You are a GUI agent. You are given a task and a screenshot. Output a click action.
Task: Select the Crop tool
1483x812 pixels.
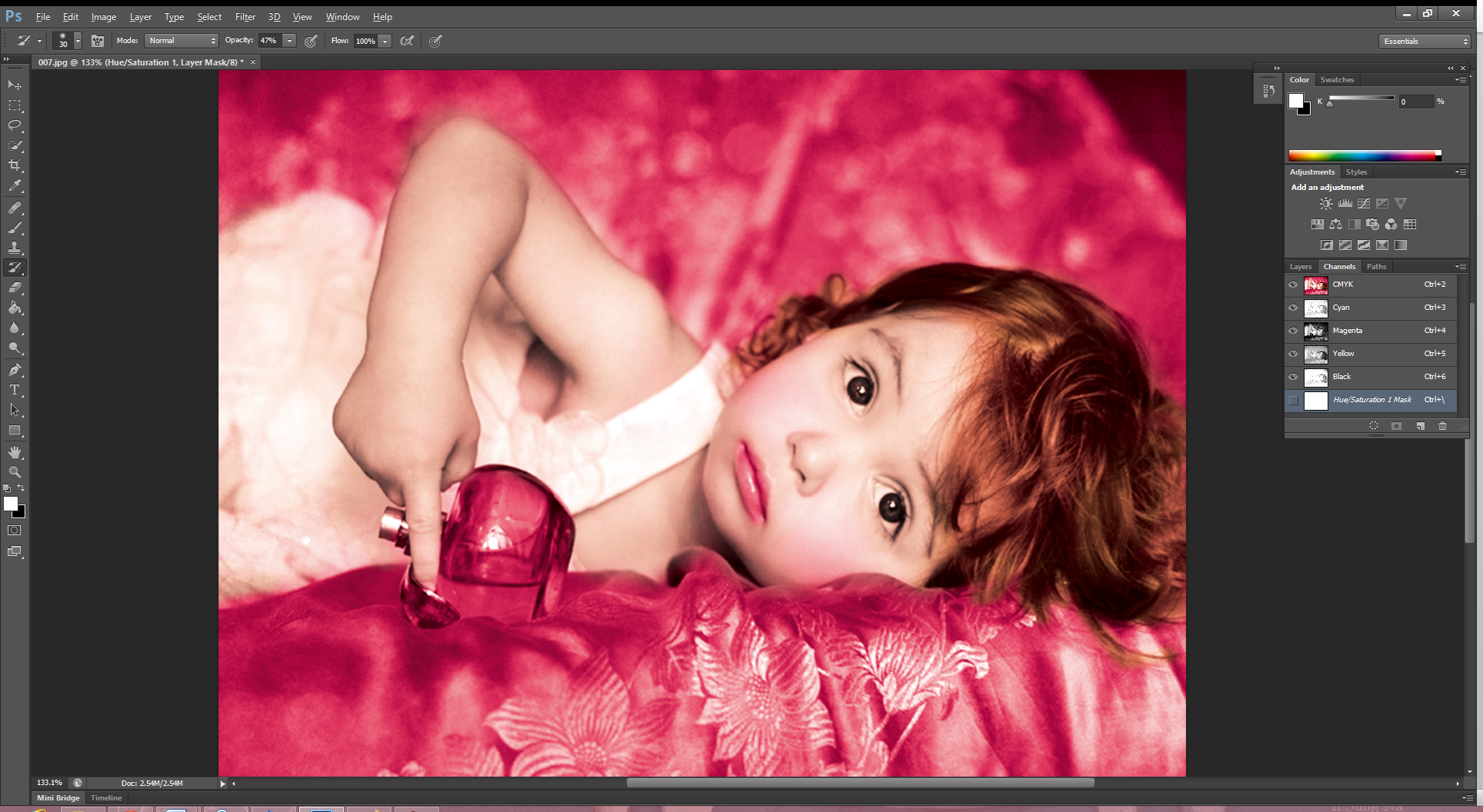15,165
